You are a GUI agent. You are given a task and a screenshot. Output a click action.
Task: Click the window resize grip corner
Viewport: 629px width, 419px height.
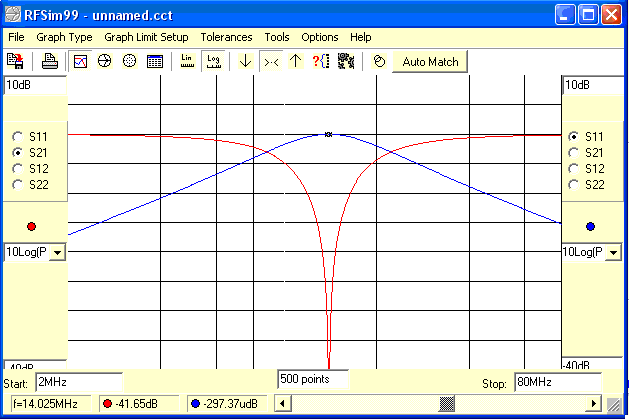614,405
